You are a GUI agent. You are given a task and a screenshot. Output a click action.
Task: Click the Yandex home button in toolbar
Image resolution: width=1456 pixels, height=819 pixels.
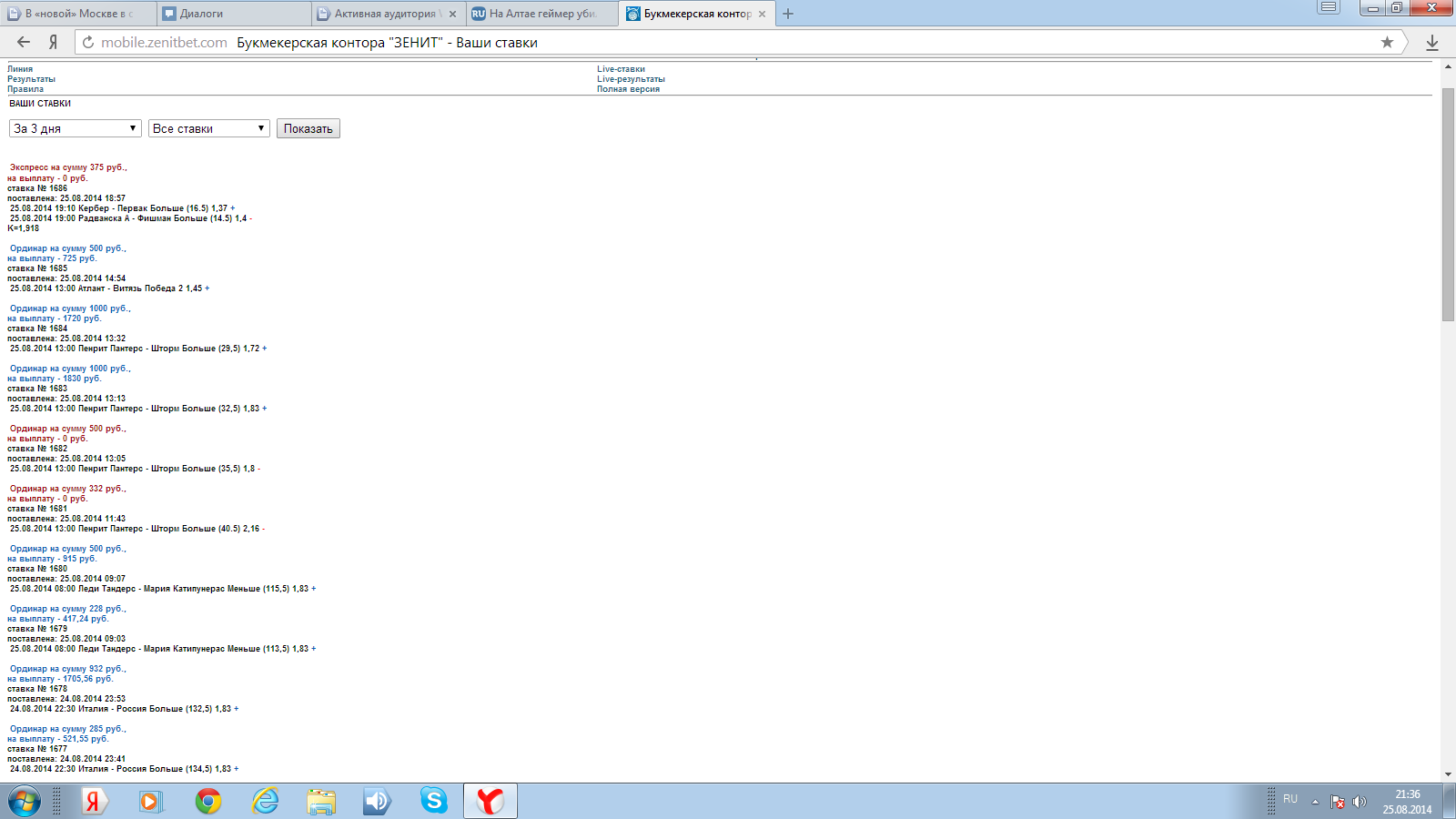pyautogui.click(x=54, y=42)
